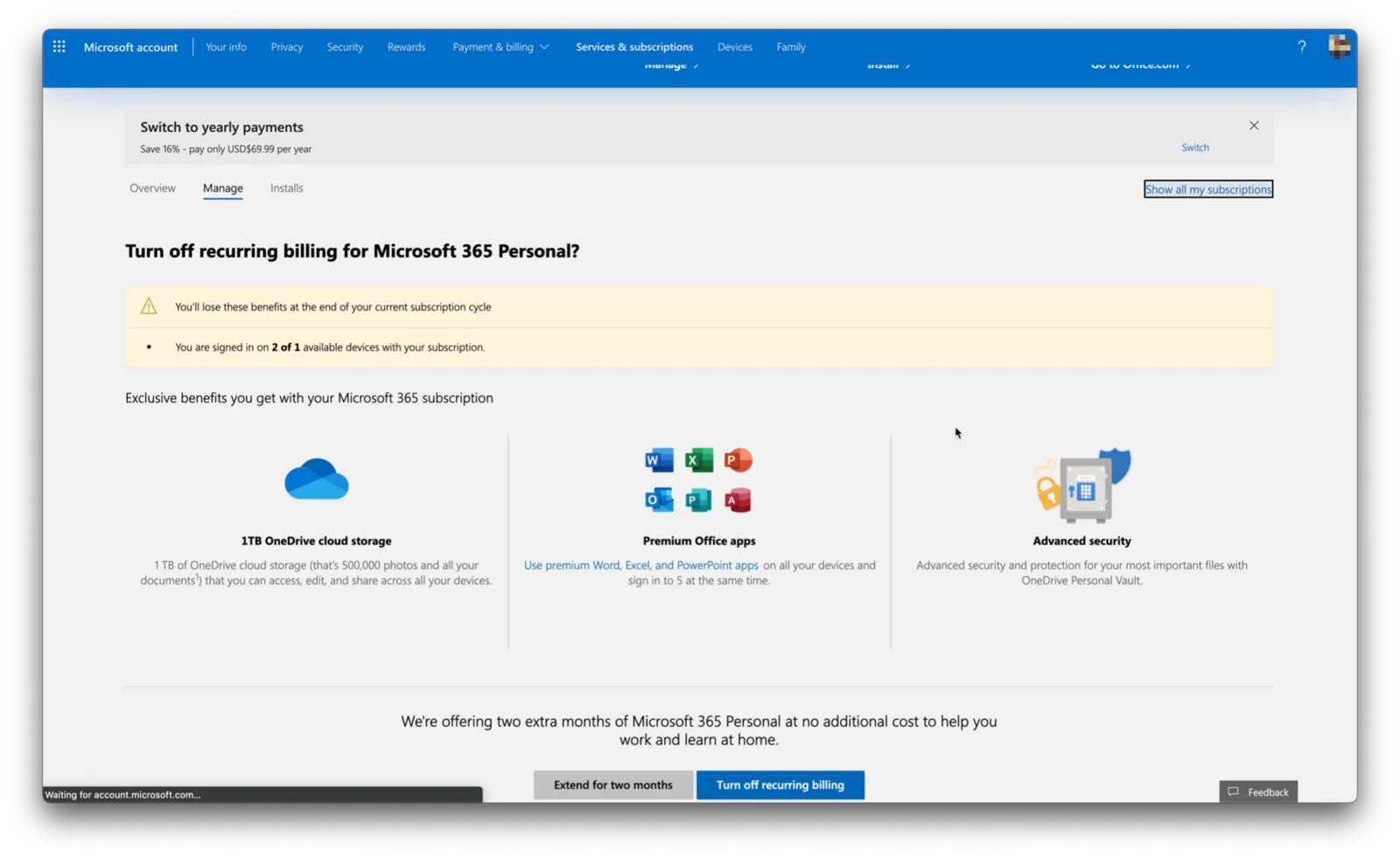The height and width of the screenshot is (859, 1400).
Task: Click the 'Waiting for account.microsoft.com' status text
Action: (122, 794)
